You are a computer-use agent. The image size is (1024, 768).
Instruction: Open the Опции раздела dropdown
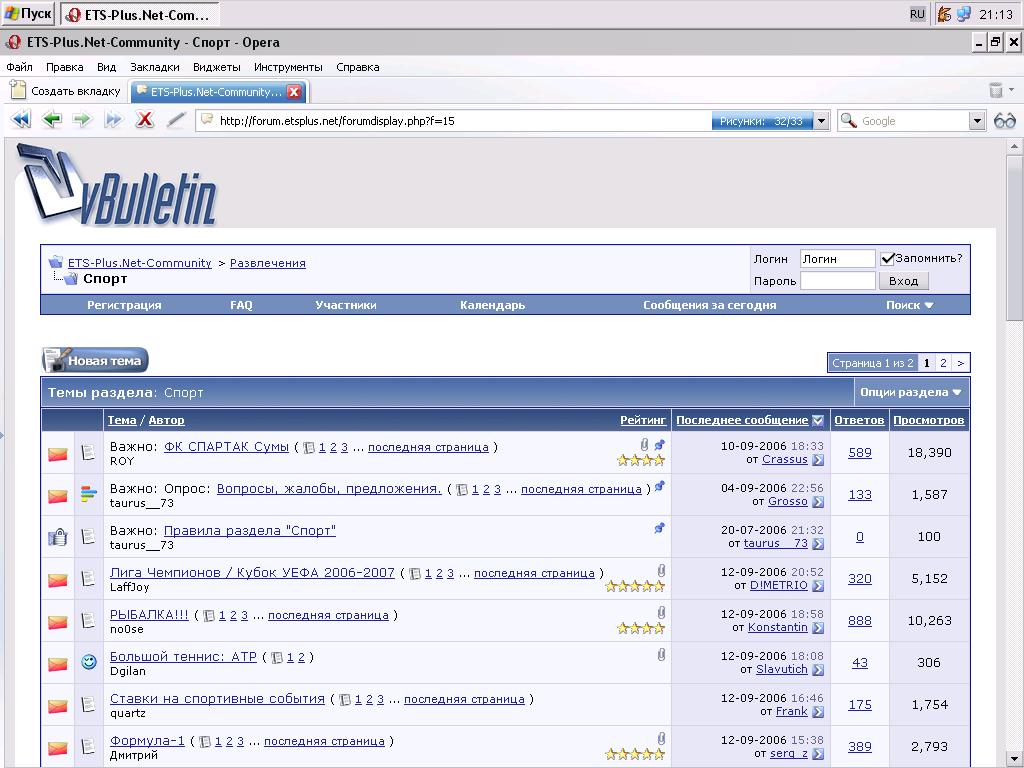click(x=911, y=392)
